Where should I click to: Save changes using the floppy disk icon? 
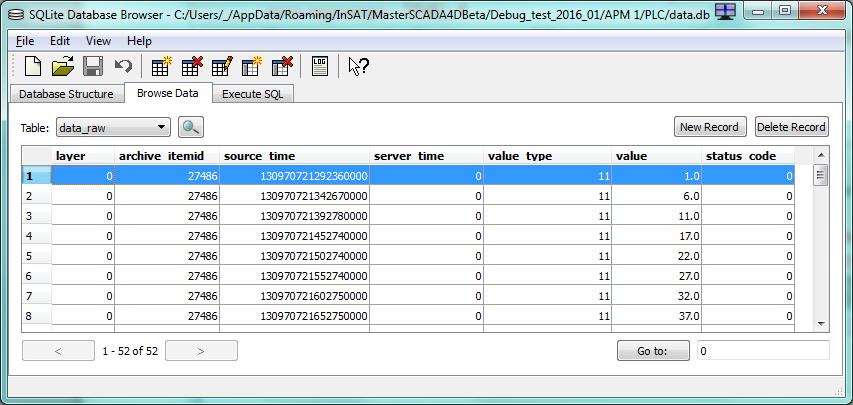point(93,67)
